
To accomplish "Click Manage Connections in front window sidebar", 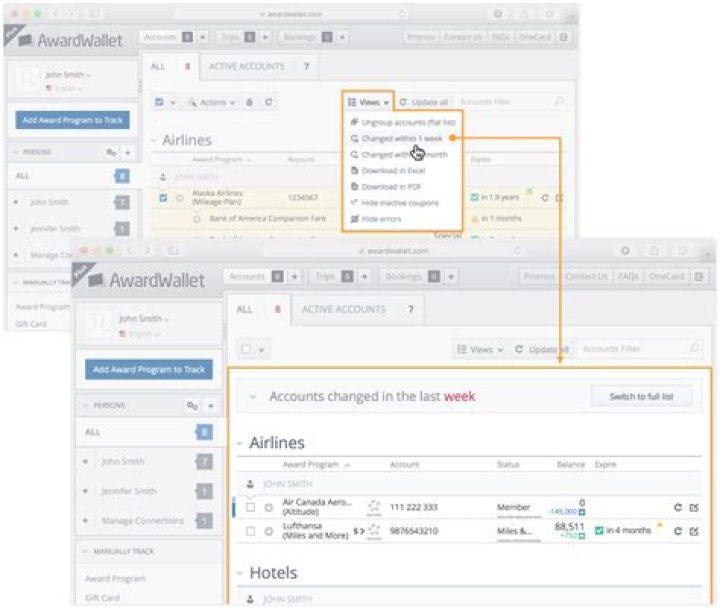I will point(142,521).
